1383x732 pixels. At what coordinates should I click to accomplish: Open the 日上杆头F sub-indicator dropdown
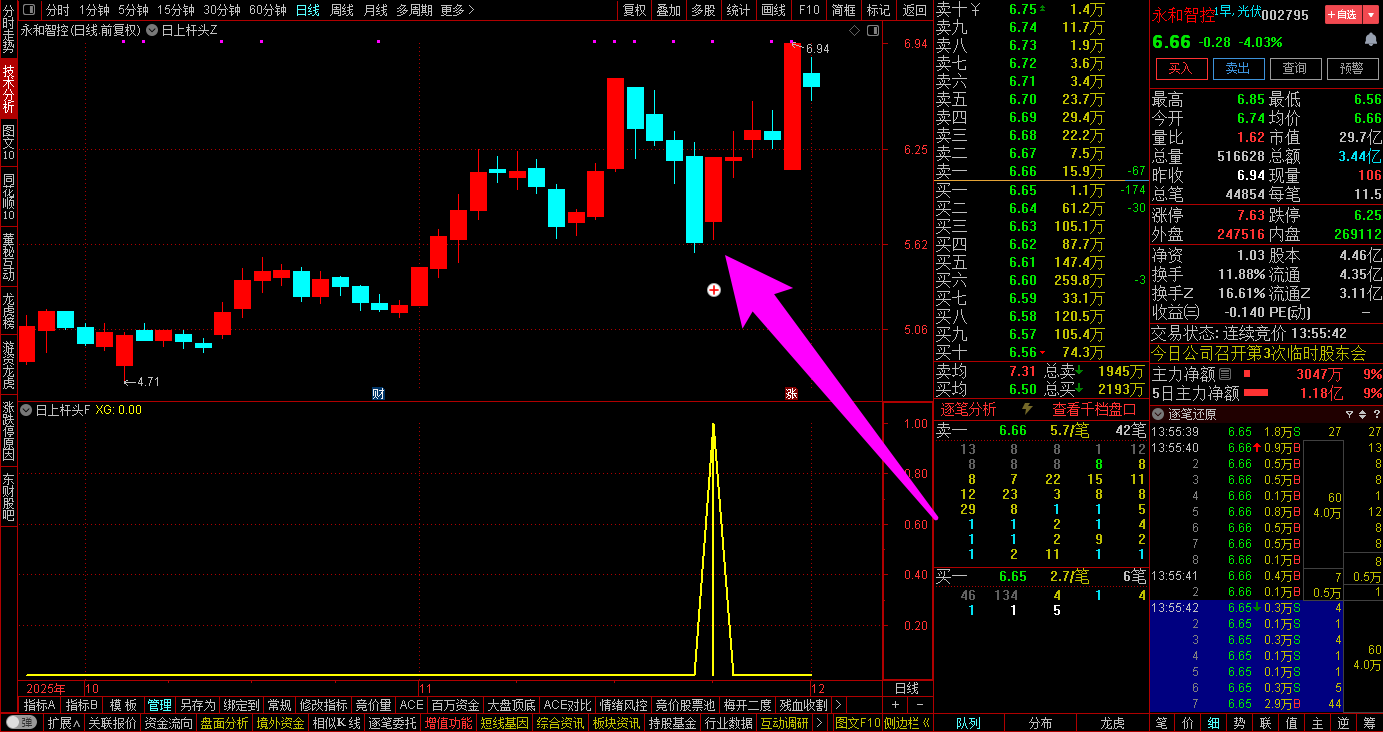click(x=27, y=410)
